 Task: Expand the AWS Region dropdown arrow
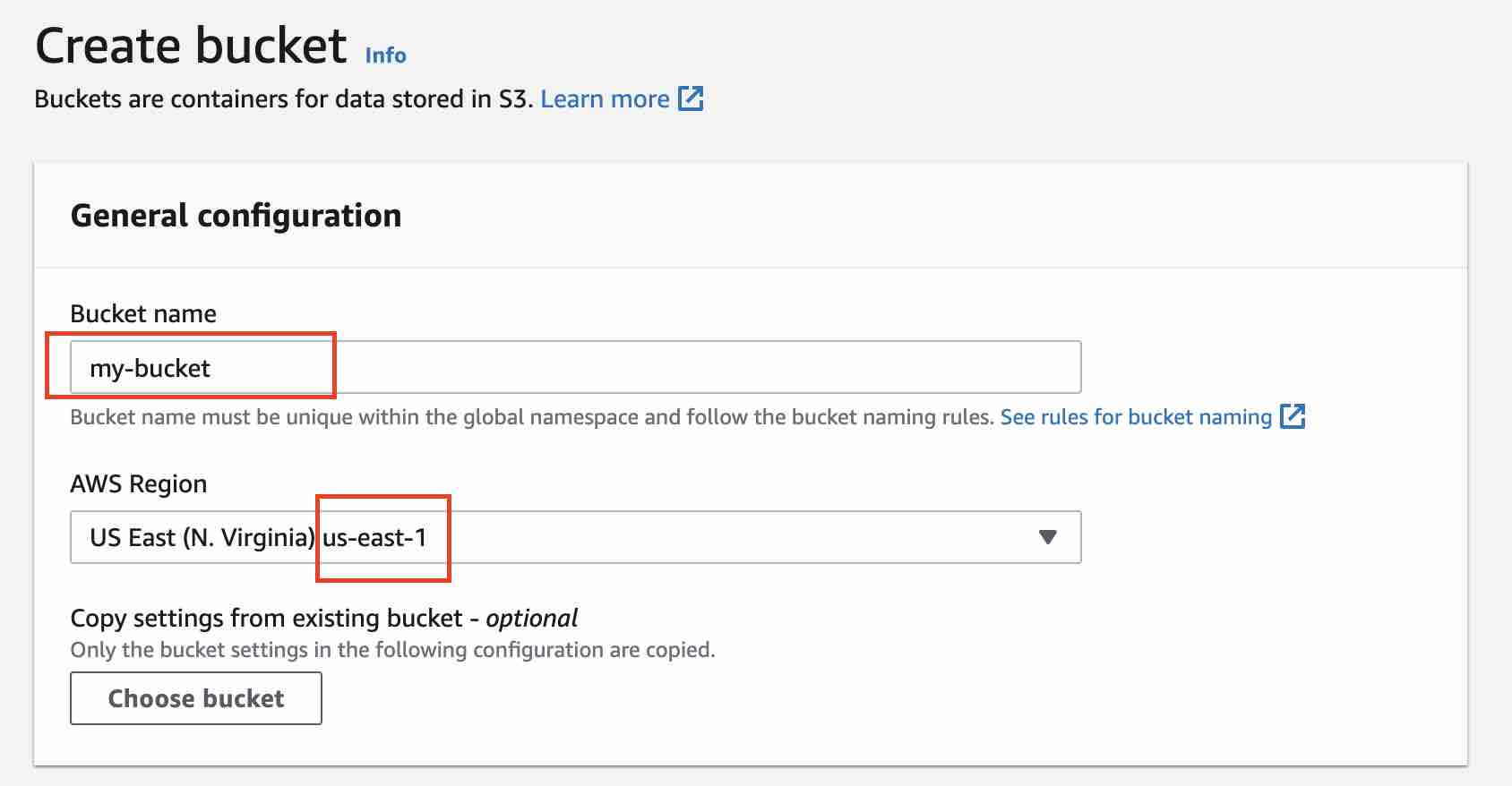[x=1047, y=537]
